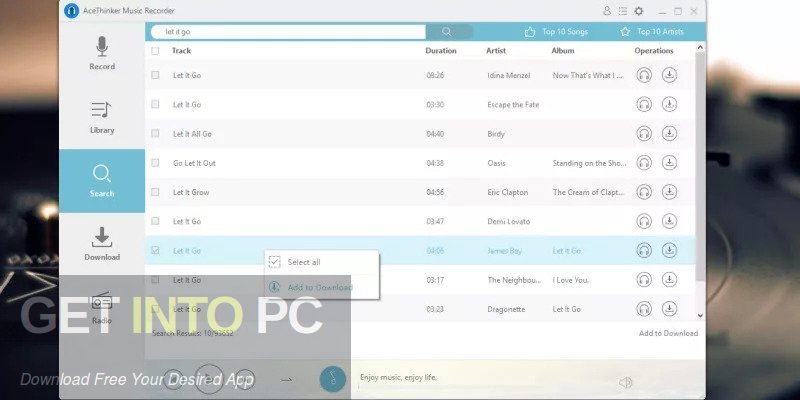Open the Download section in sidebar
Image resolution: width=800 pixels, height=400 pixels.
(x=102, y=244)
